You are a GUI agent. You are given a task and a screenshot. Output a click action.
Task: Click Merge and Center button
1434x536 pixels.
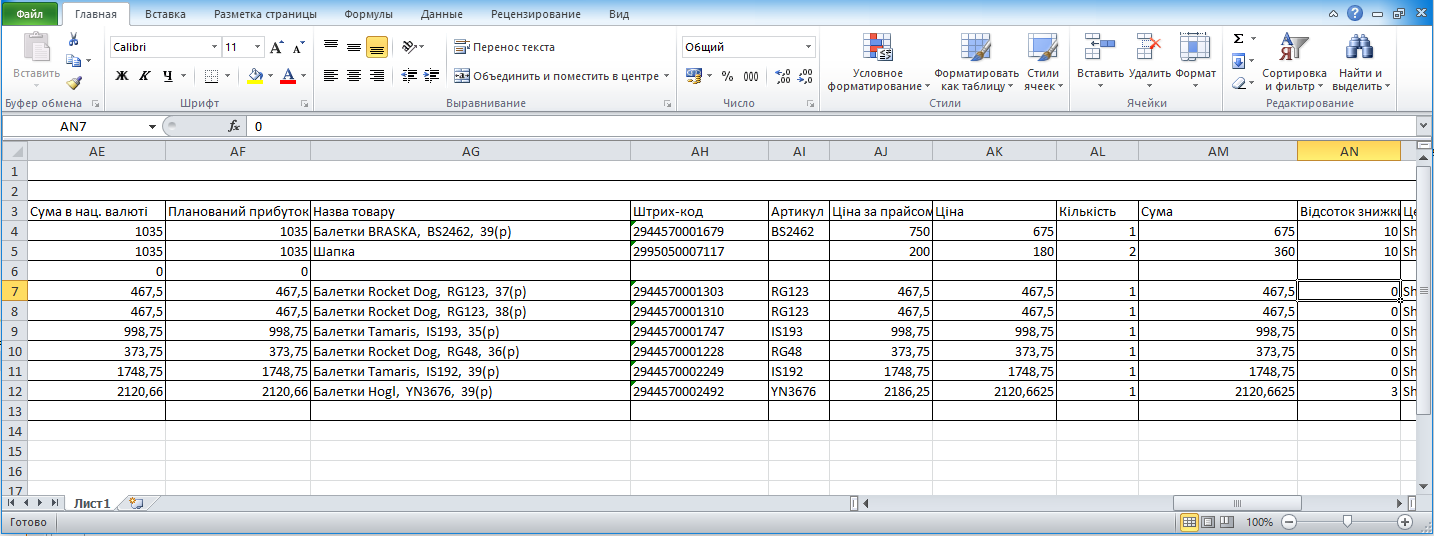(557, 76)
